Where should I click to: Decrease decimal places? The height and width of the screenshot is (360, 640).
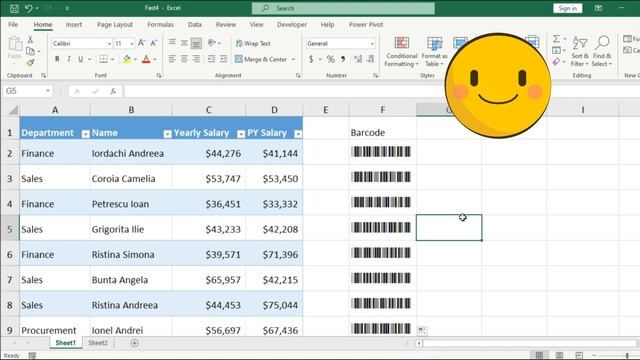370,59
